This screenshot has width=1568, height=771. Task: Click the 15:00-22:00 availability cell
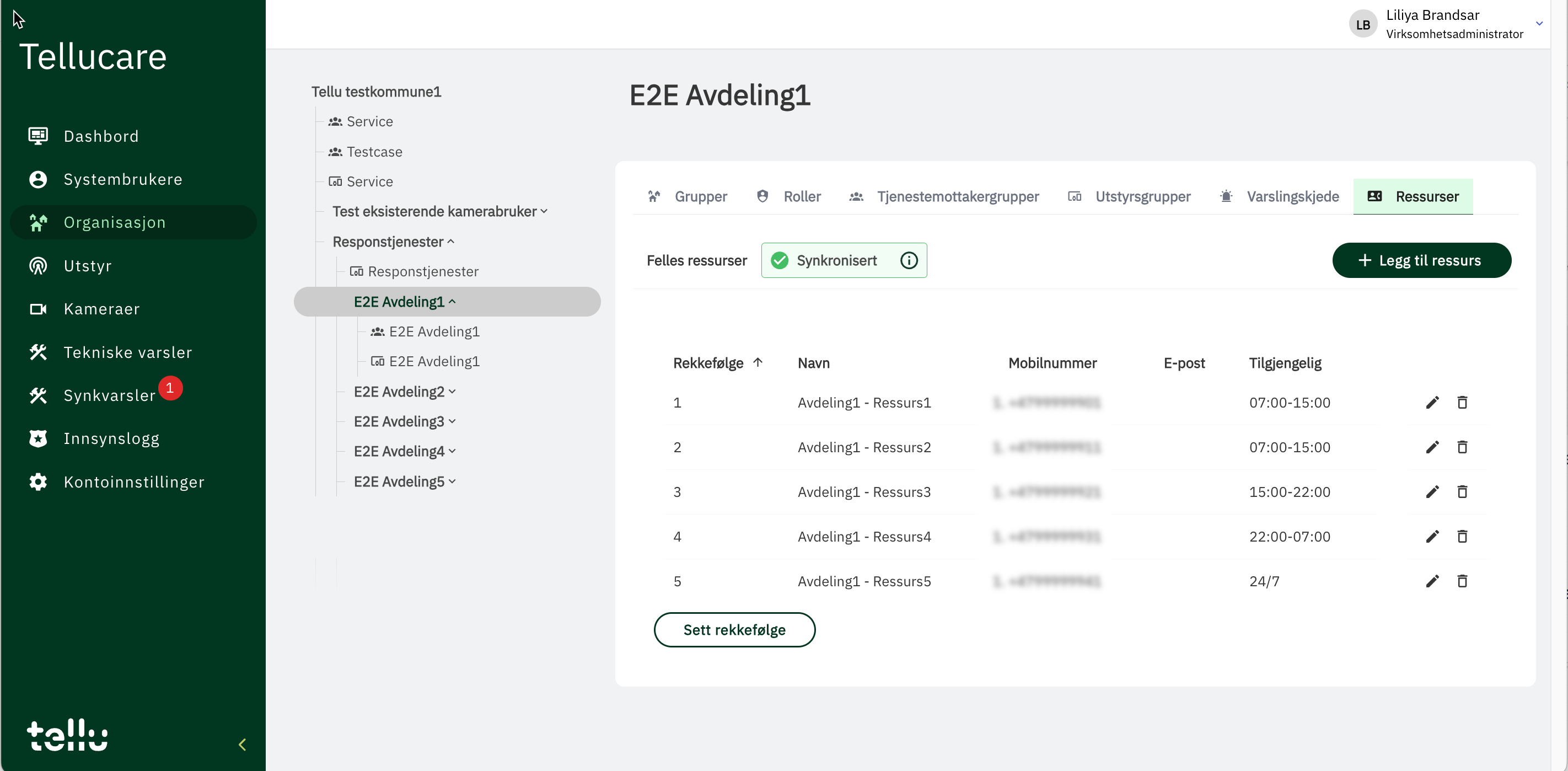coord(1289,491)
